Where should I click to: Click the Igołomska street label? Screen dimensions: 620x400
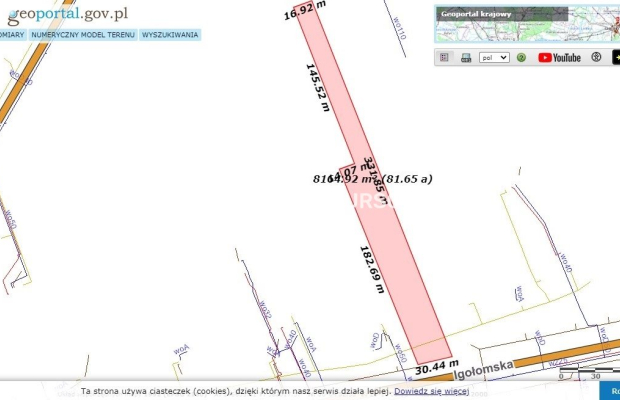pyautogui.click(x=483, y=368)
